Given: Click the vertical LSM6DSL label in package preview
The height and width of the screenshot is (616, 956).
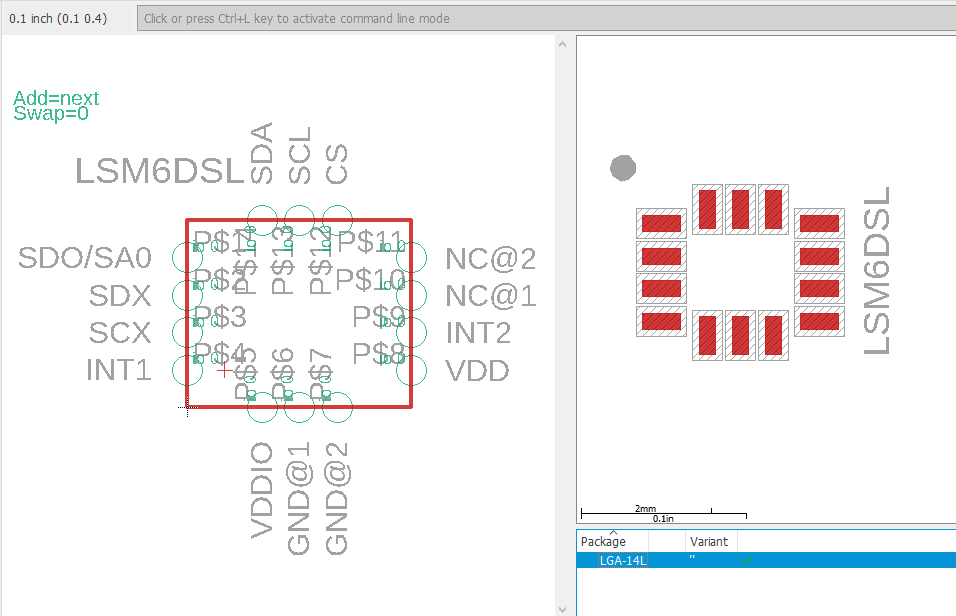Looking at the screenshot, I should pyautogui.click(x=877, y=271).
